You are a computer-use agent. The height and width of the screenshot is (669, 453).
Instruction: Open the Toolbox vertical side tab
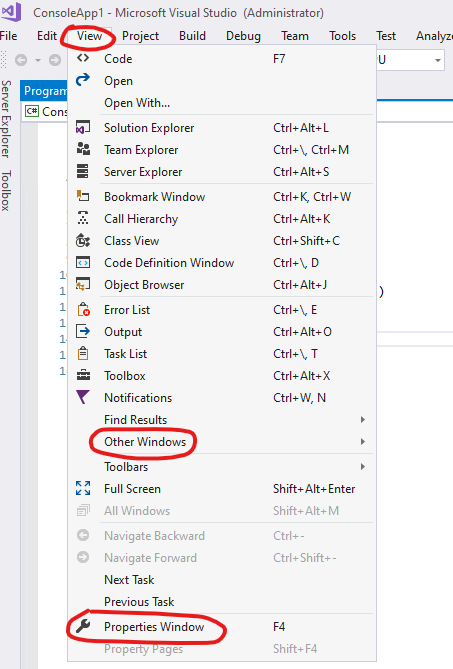click(x=6, y=190)
